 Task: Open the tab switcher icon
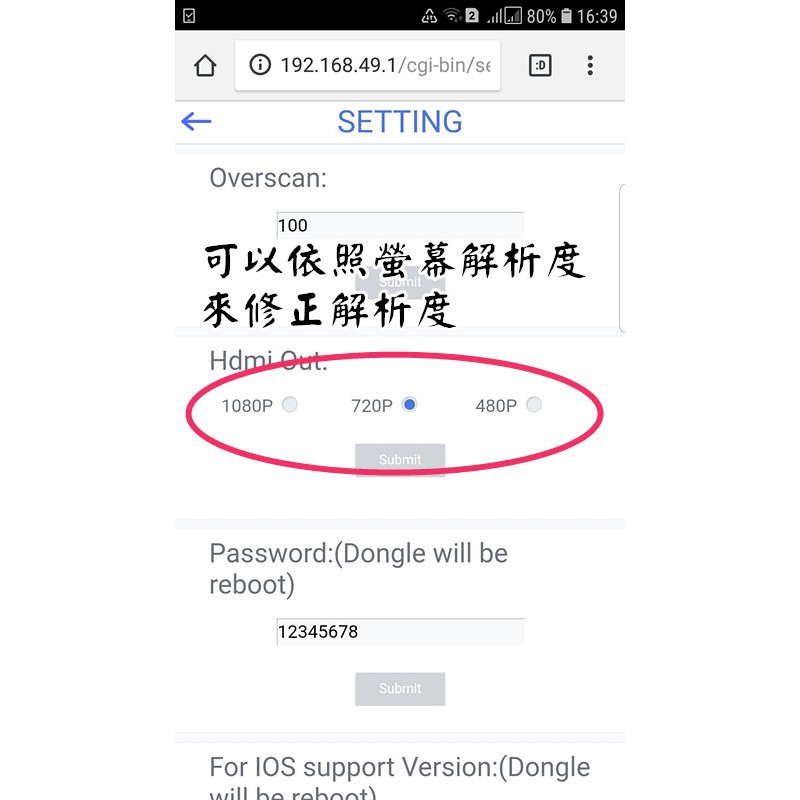pyautogui.click(x=540, y=65)
